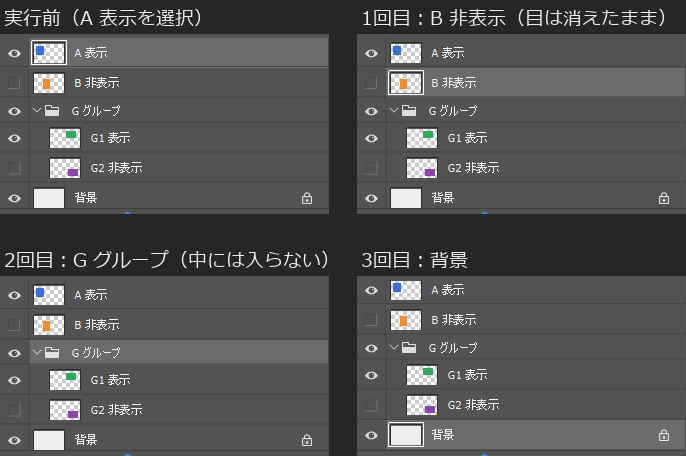Screen dimensions: 686x456
Task: Select G1 表示 thumbnail in 3回目 panel
Action: pos(422,375)
